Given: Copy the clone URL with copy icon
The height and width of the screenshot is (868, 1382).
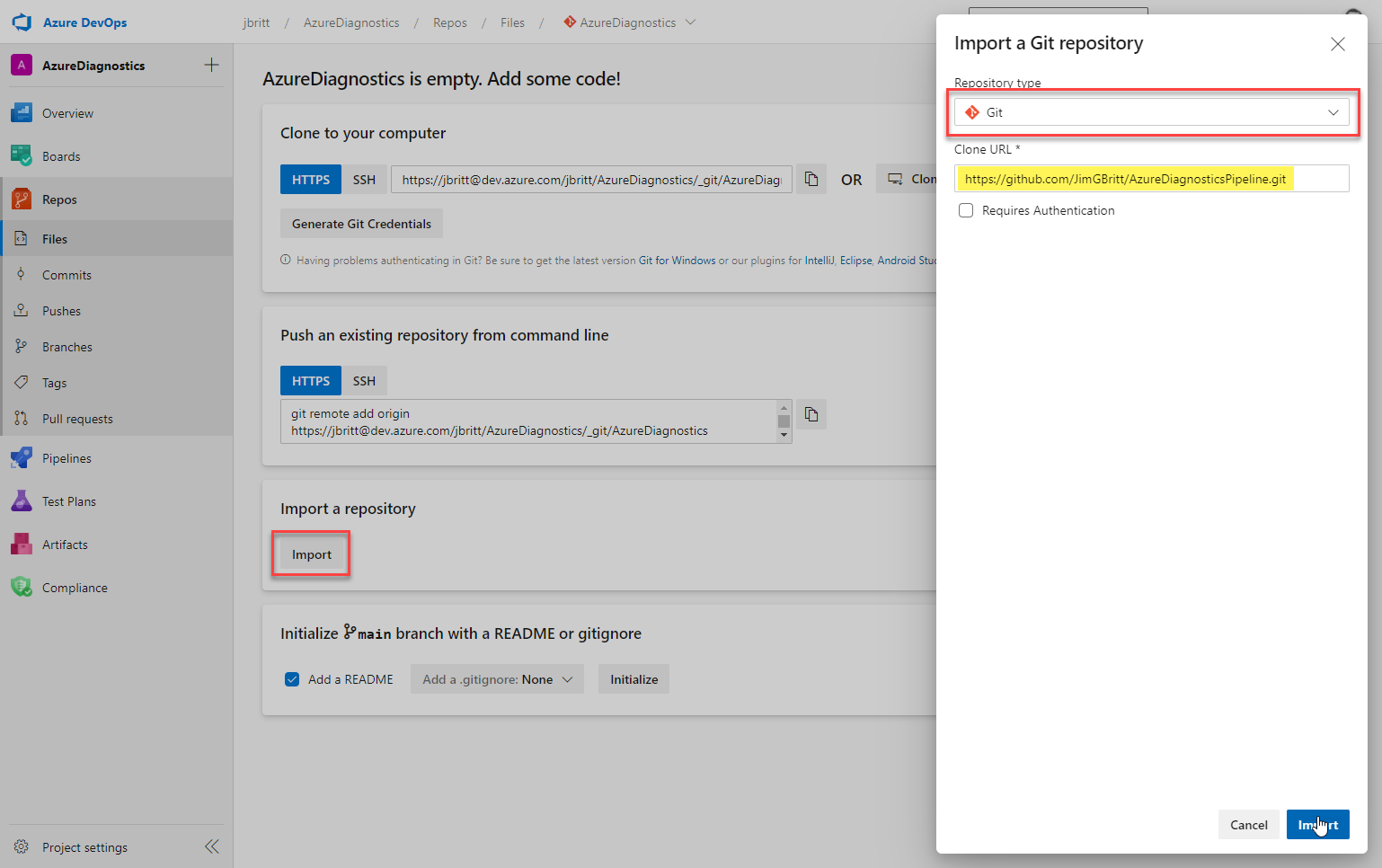Looking at the screenshot, I should pyautogui.click(x=811, y=179).
